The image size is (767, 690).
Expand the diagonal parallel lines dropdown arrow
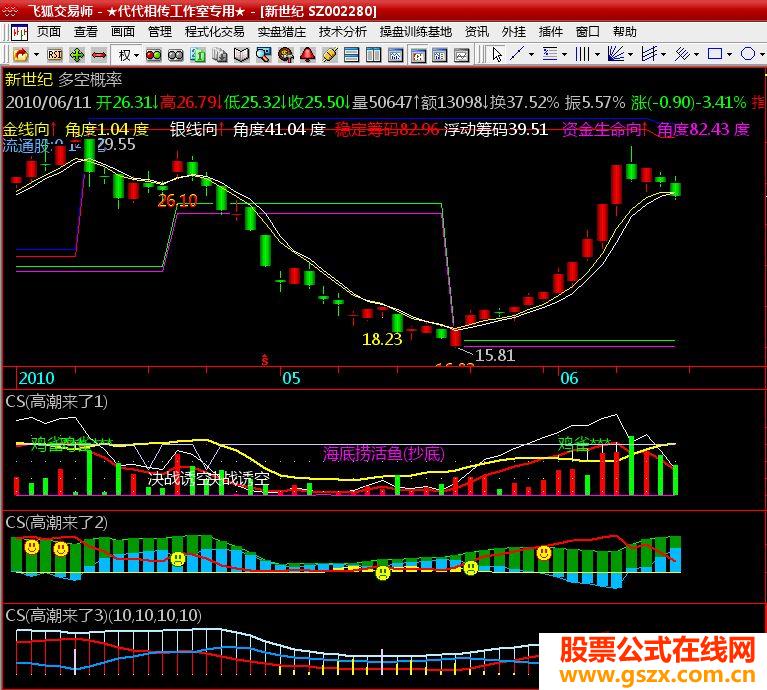click(697, 55)
